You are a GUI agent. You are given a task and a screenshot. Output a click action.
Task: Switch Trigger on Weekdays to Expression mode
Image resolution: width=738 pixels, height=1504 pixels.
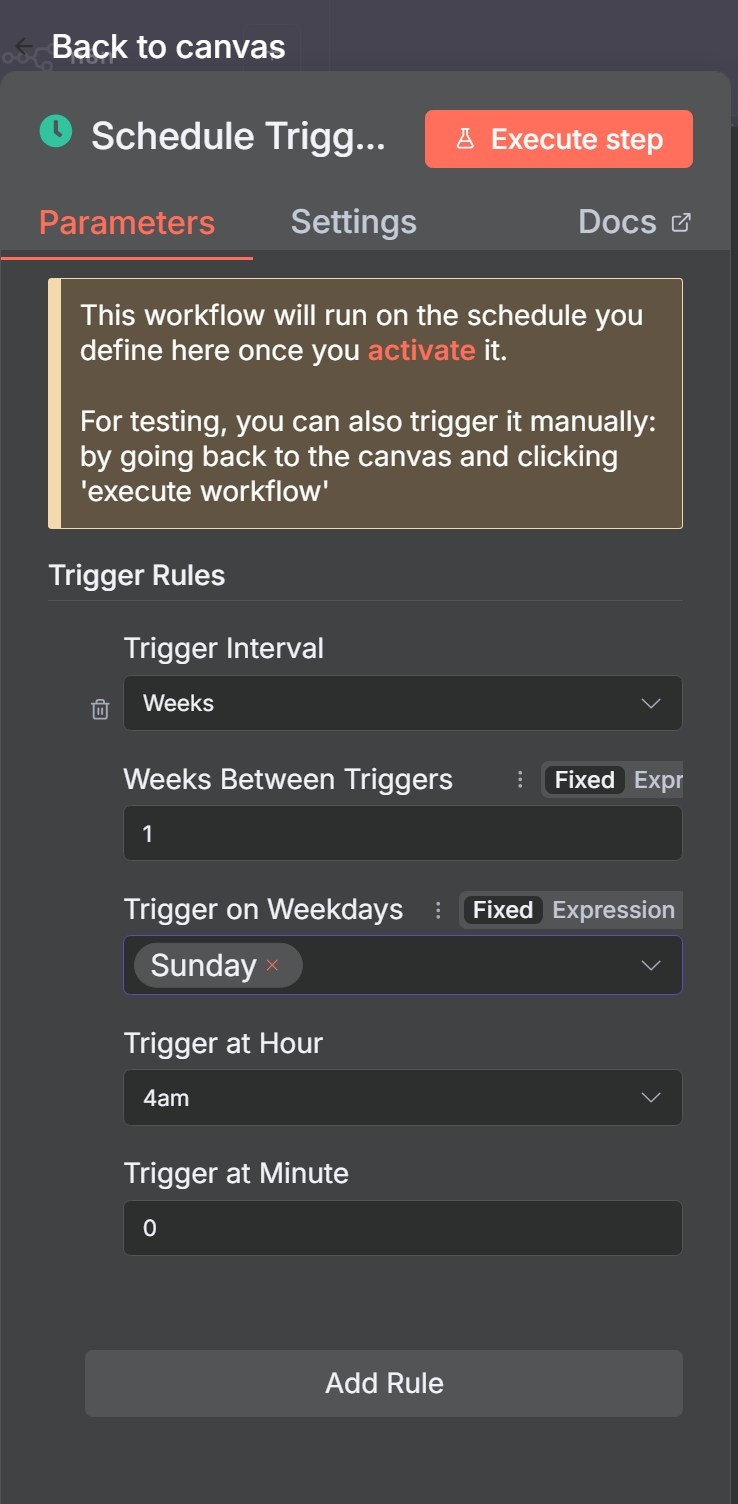point(613,910)
